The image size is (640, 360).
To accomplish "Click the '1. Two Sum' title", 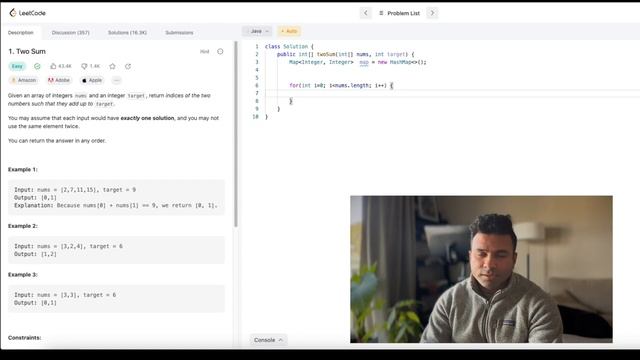I will [x=27, y=51].
